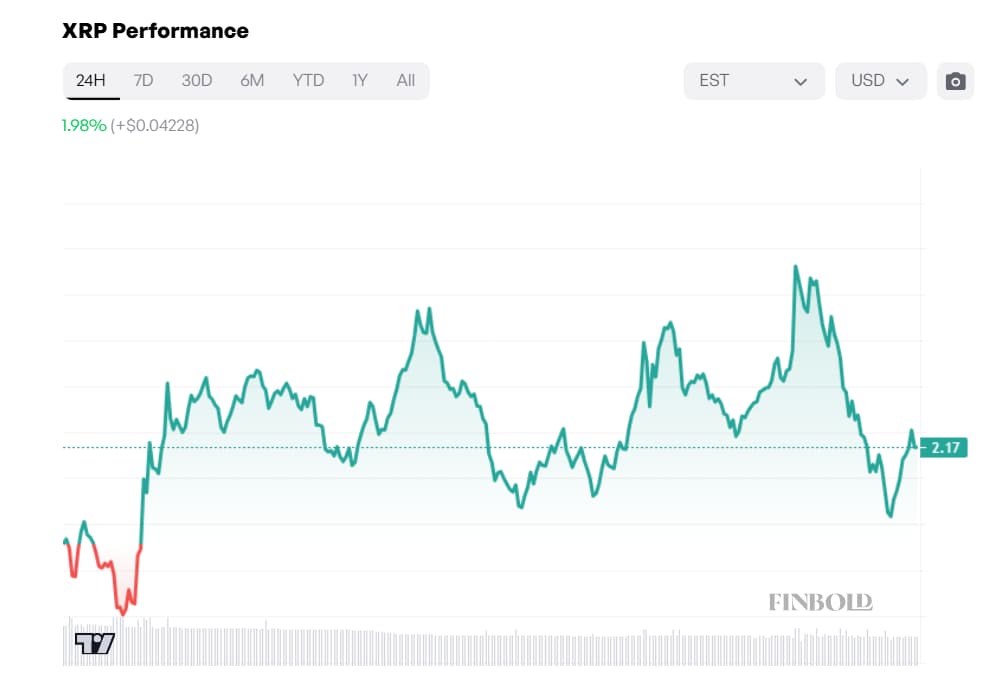988x699 pixels.
Task: Click the FINBOLD watermark
Action: 821,602
